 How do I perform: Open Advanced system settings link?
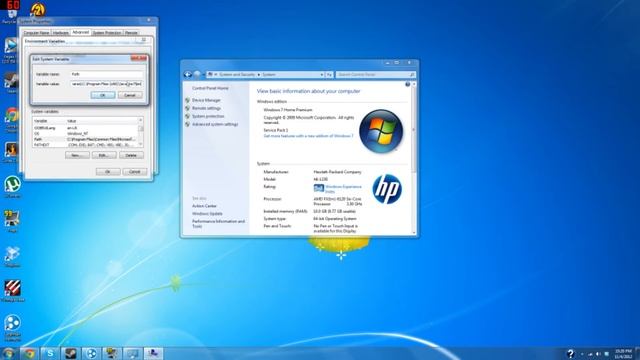pyautogui.click(x=215, y=124)
